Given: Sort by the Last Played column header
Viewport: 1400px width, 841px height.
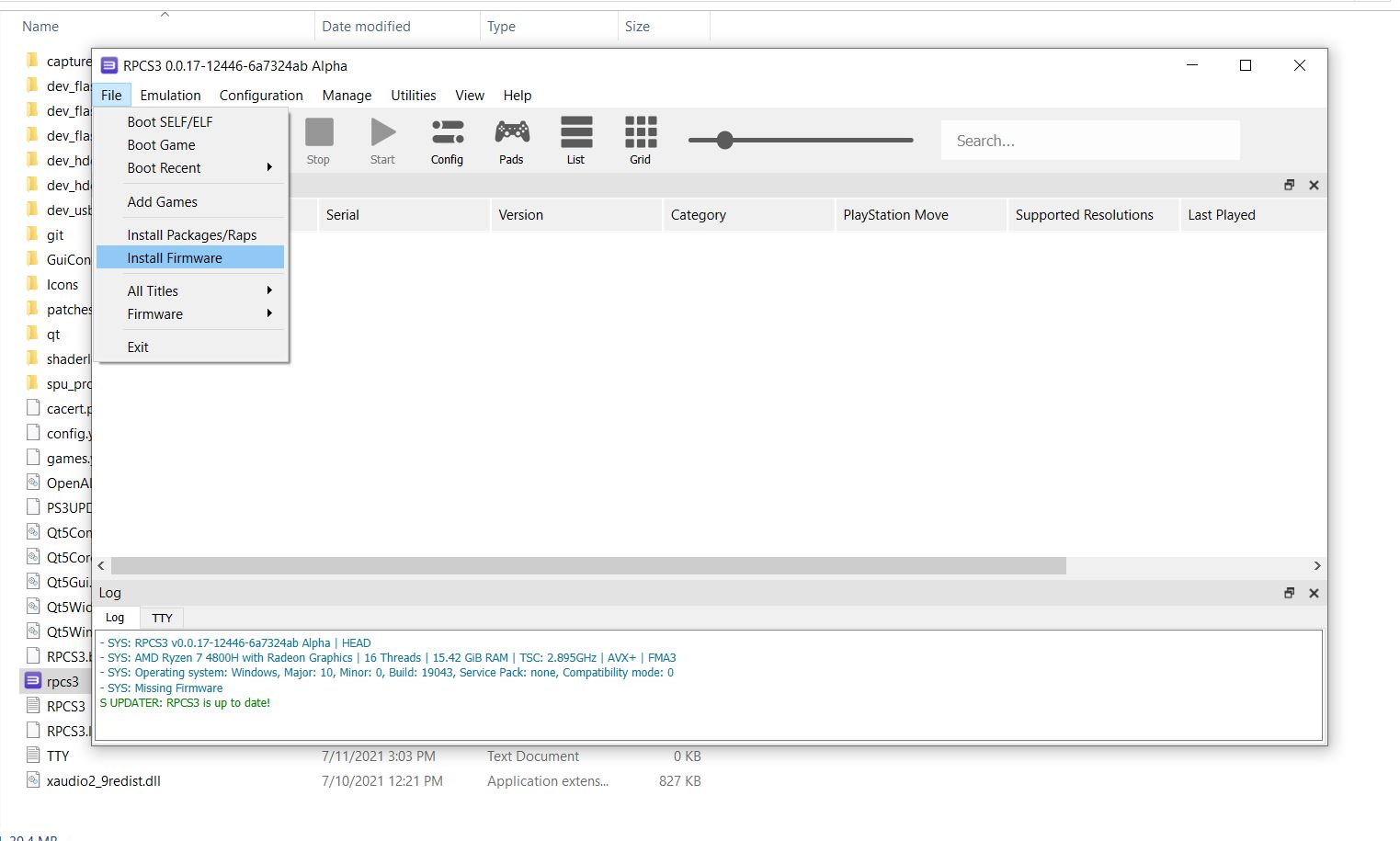Looking at the screenshot, I should 1221,215.
